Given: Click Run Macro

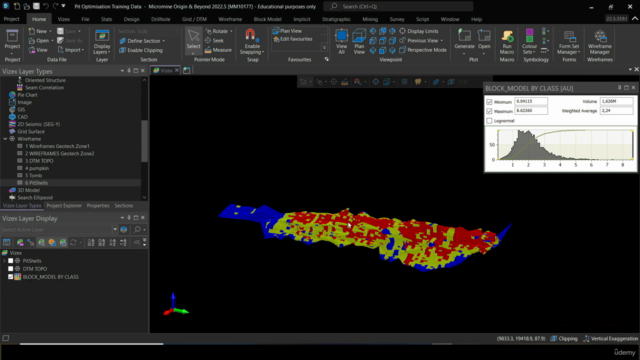Looking at the screenshot, I should 507,42.
